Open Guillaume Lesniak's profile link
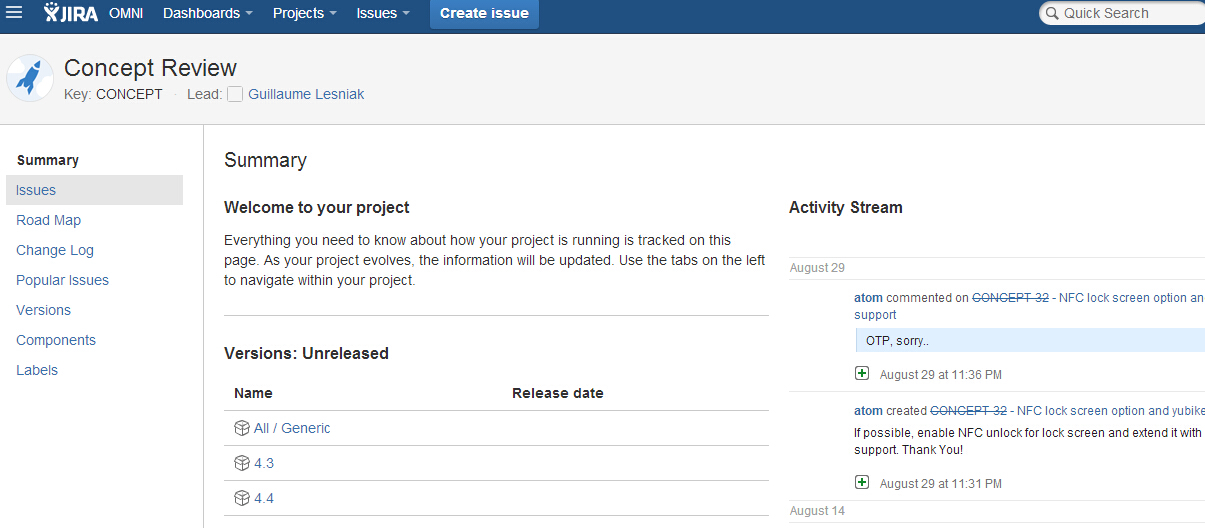1205x528 pixels. 306,94
